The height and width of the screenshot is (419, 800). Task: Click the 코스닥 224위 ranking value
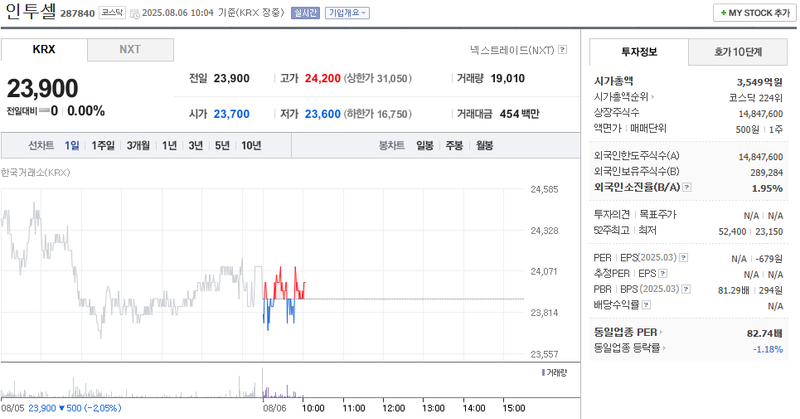pyautogui.click(x=756, y=98)
